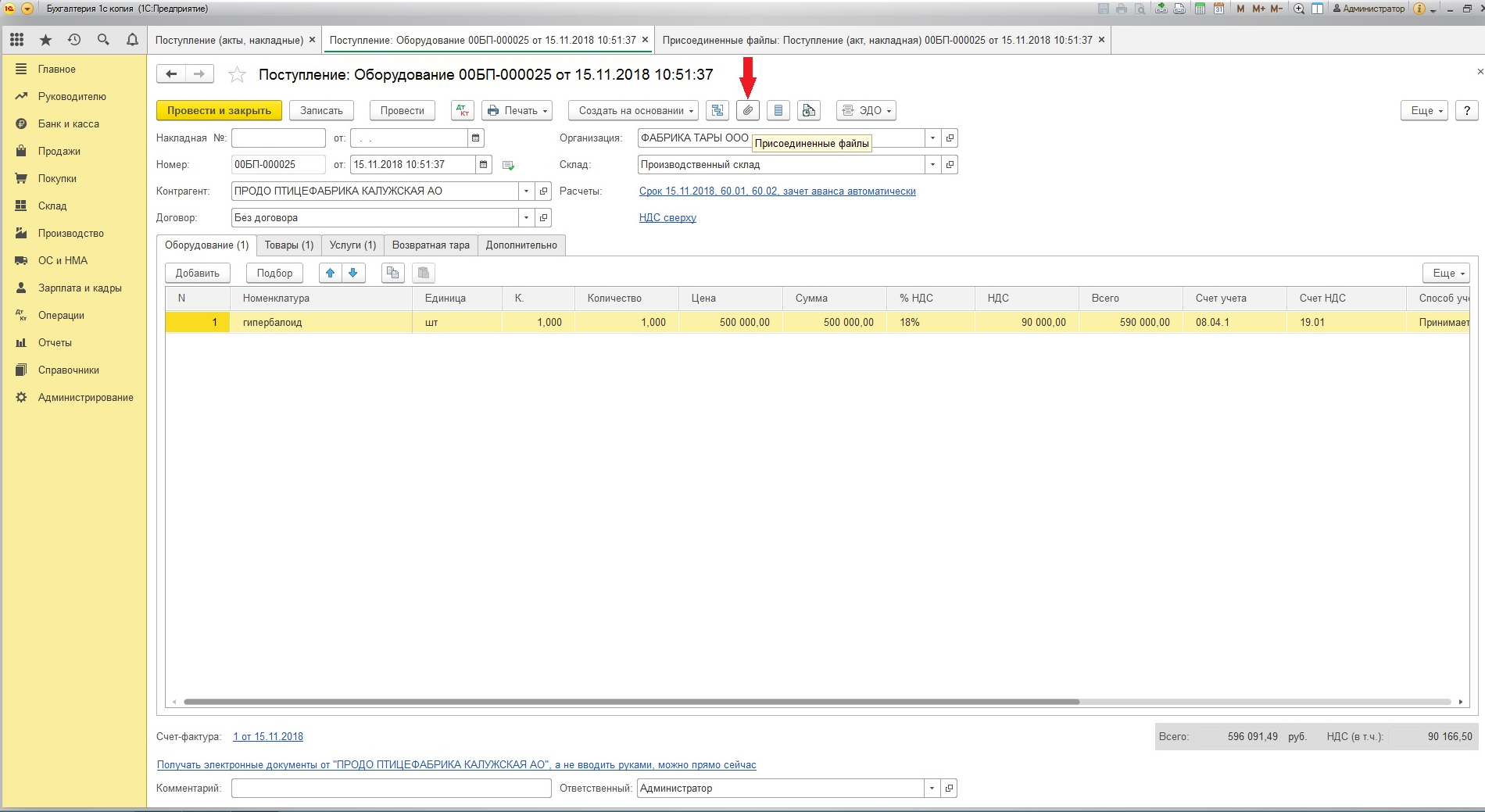Go forward with the right arrow button
The width and height of the screenshot is (1485, 812).
pyautogui.click(x=199, y=74)
